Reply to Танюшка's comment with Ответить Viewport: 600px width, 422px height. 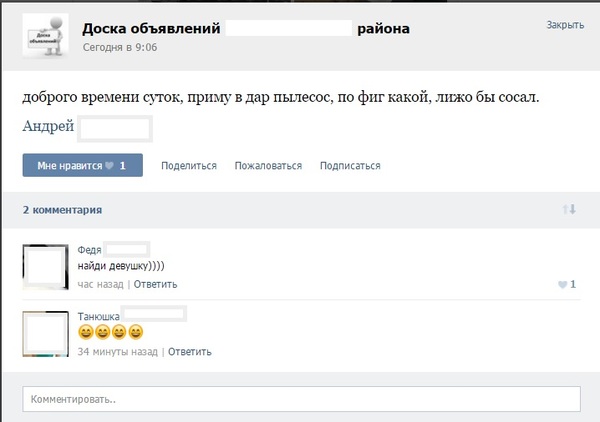click(189, 352)
